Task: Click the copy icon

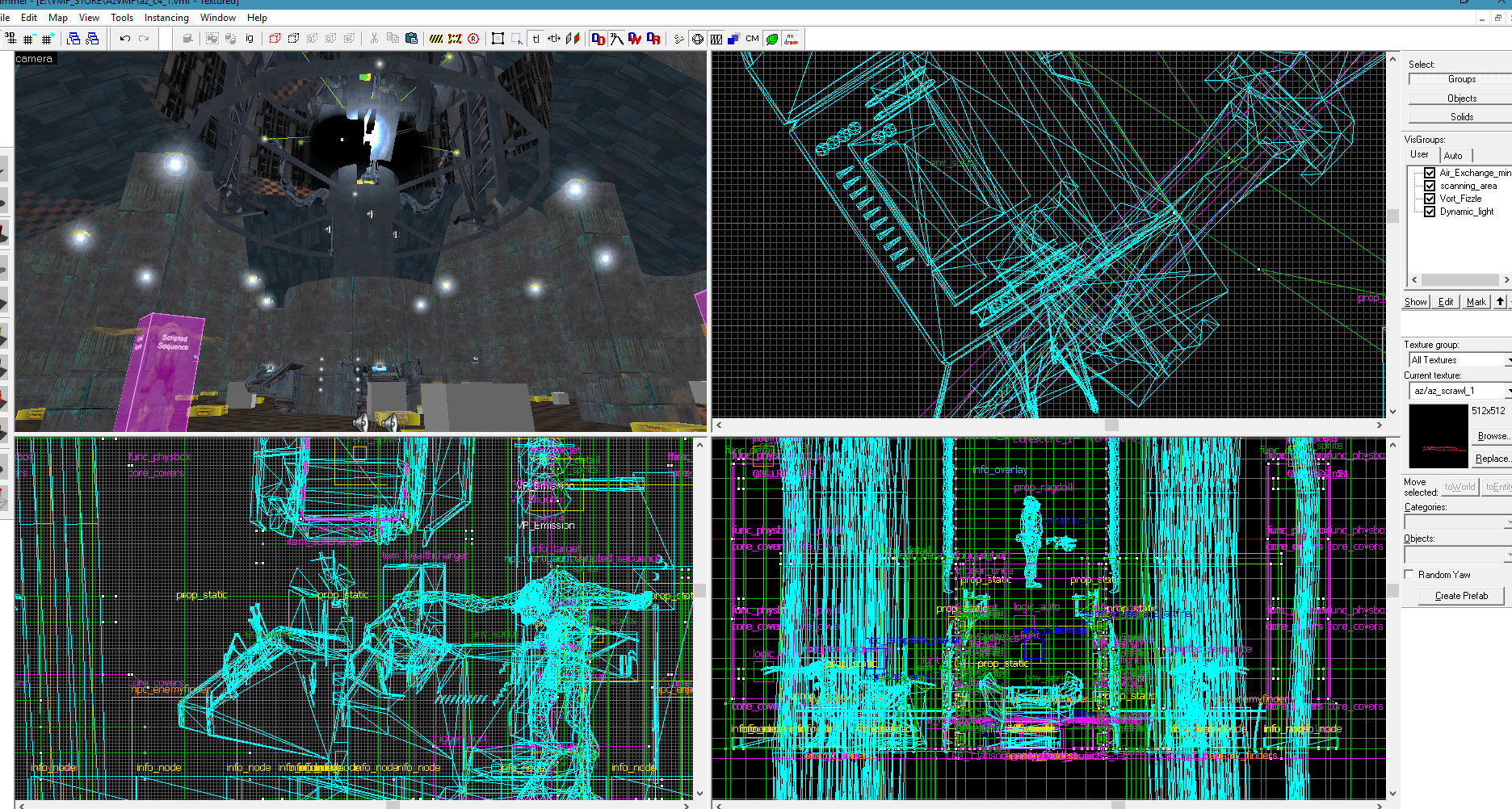Action: point(393,38)
